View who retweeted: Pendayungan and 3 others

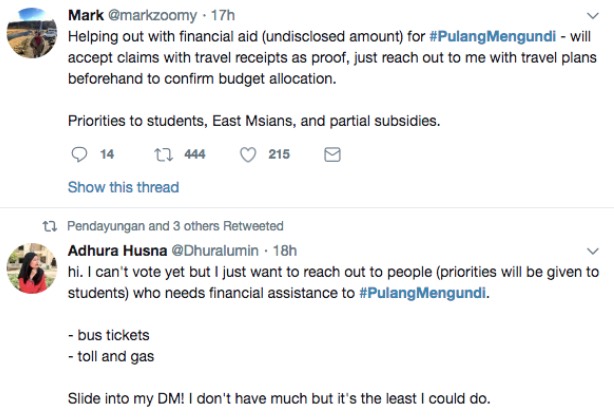[175, 226]
